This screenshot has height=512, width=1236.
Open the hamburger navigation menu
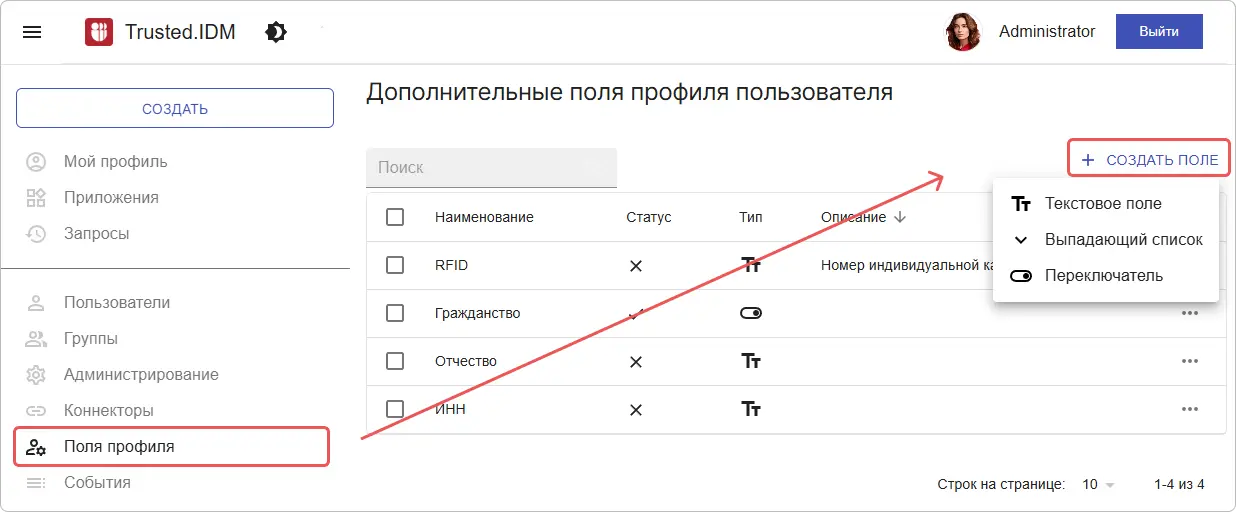point(32,32)
